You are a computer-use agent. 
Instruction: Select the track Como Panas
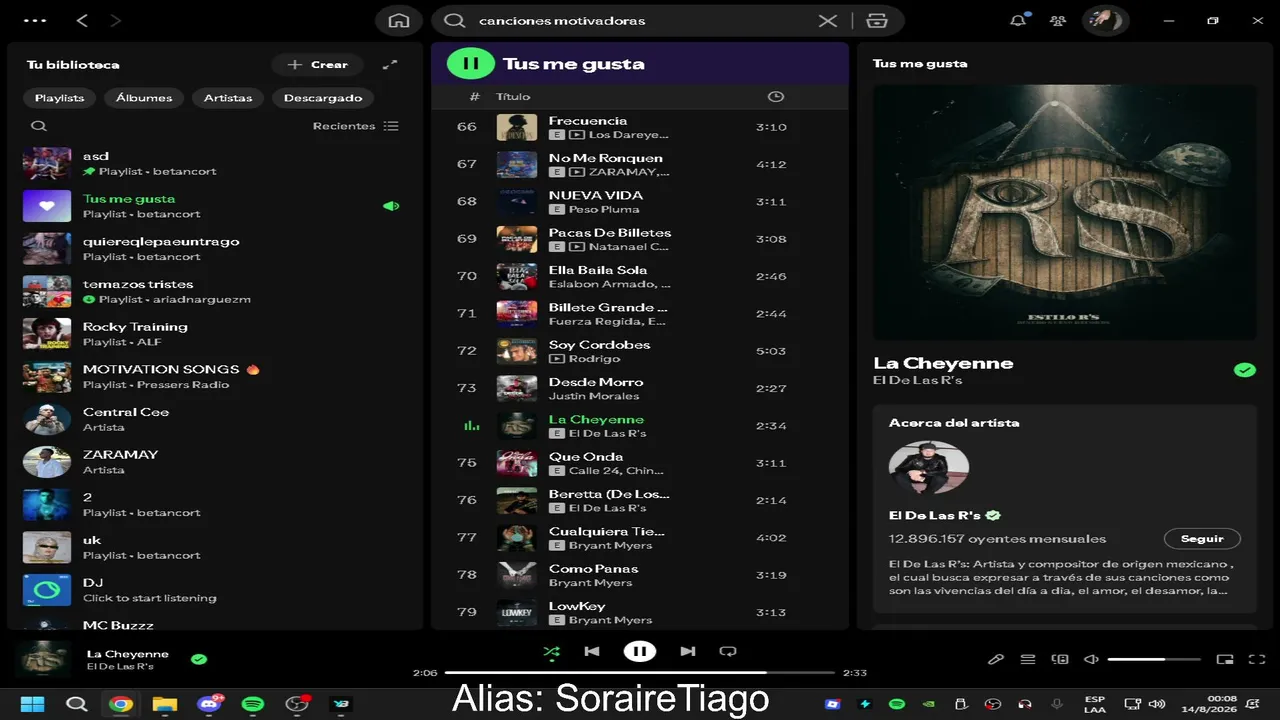640,575
